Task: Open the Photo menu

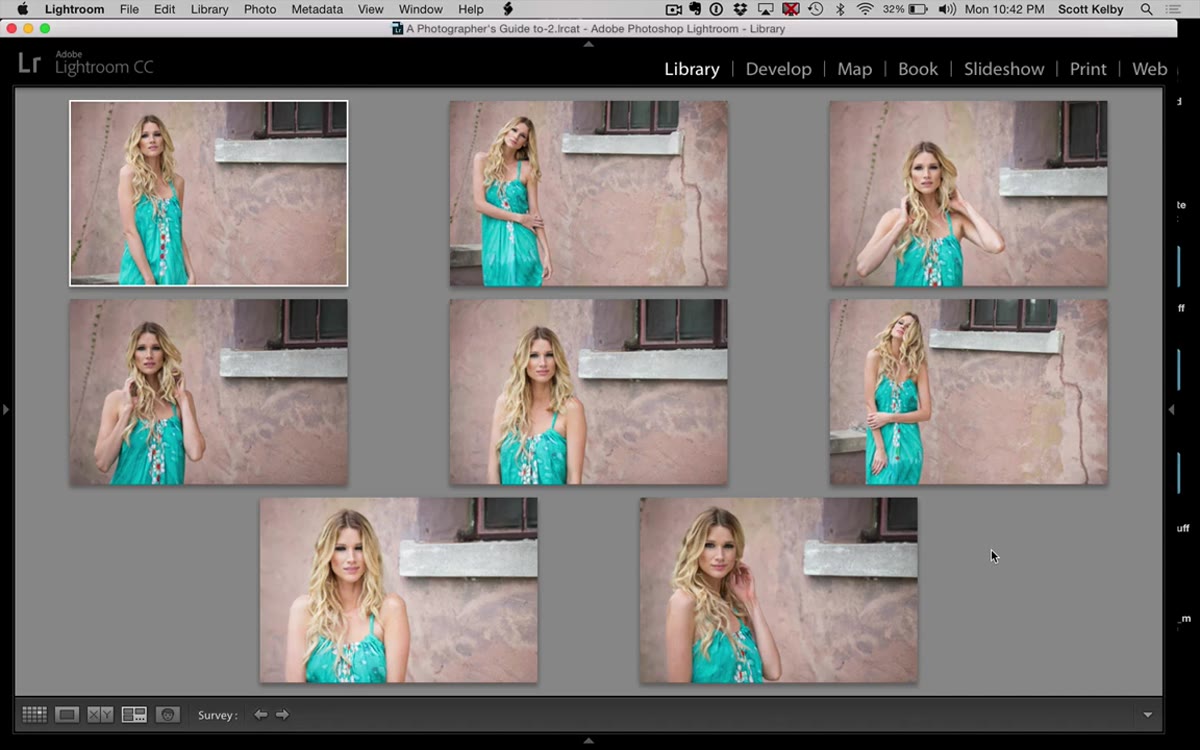Action: tap(260, 9)
